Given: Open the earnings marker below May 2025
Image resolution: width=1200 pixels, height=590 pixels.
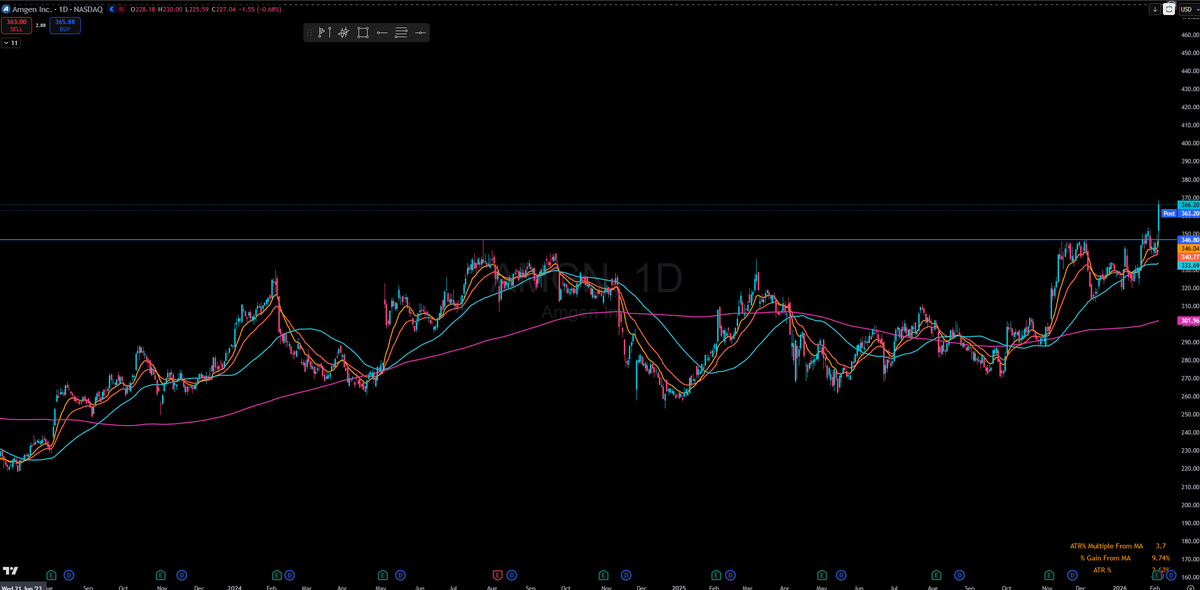Looking at the screenshot, I should [x=824, y=575].
